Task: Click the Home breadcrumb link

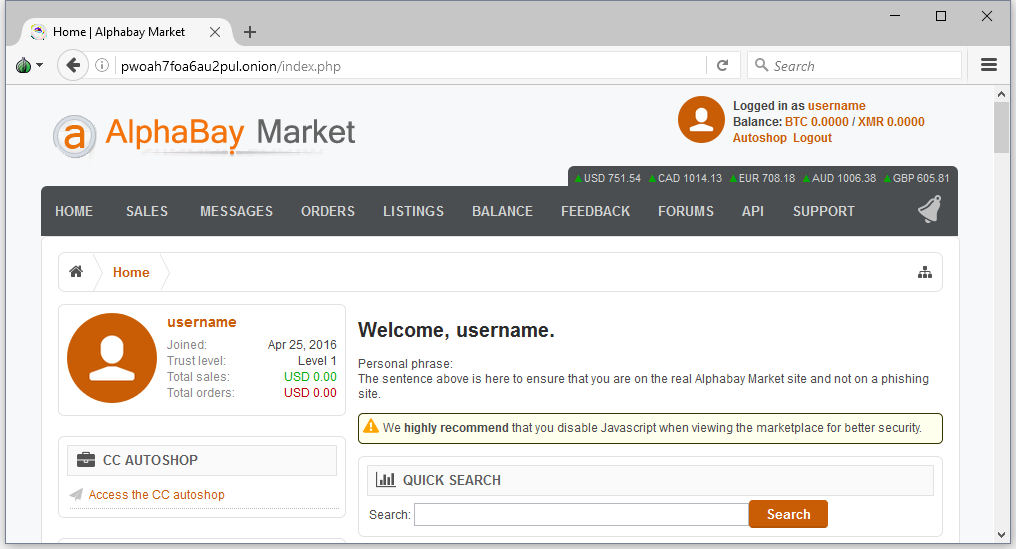Action: pos(131,272)
